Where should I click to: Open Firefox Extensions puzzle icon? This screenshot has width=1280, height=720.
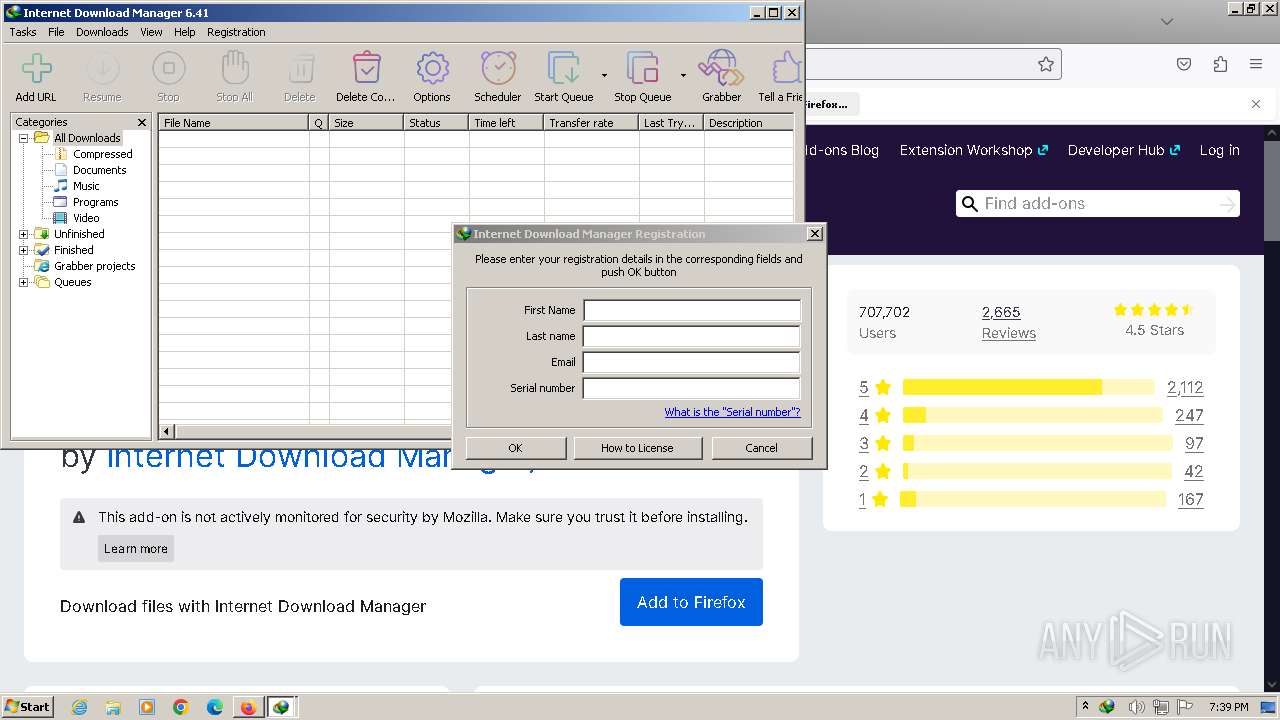[x=1220, y=64]
